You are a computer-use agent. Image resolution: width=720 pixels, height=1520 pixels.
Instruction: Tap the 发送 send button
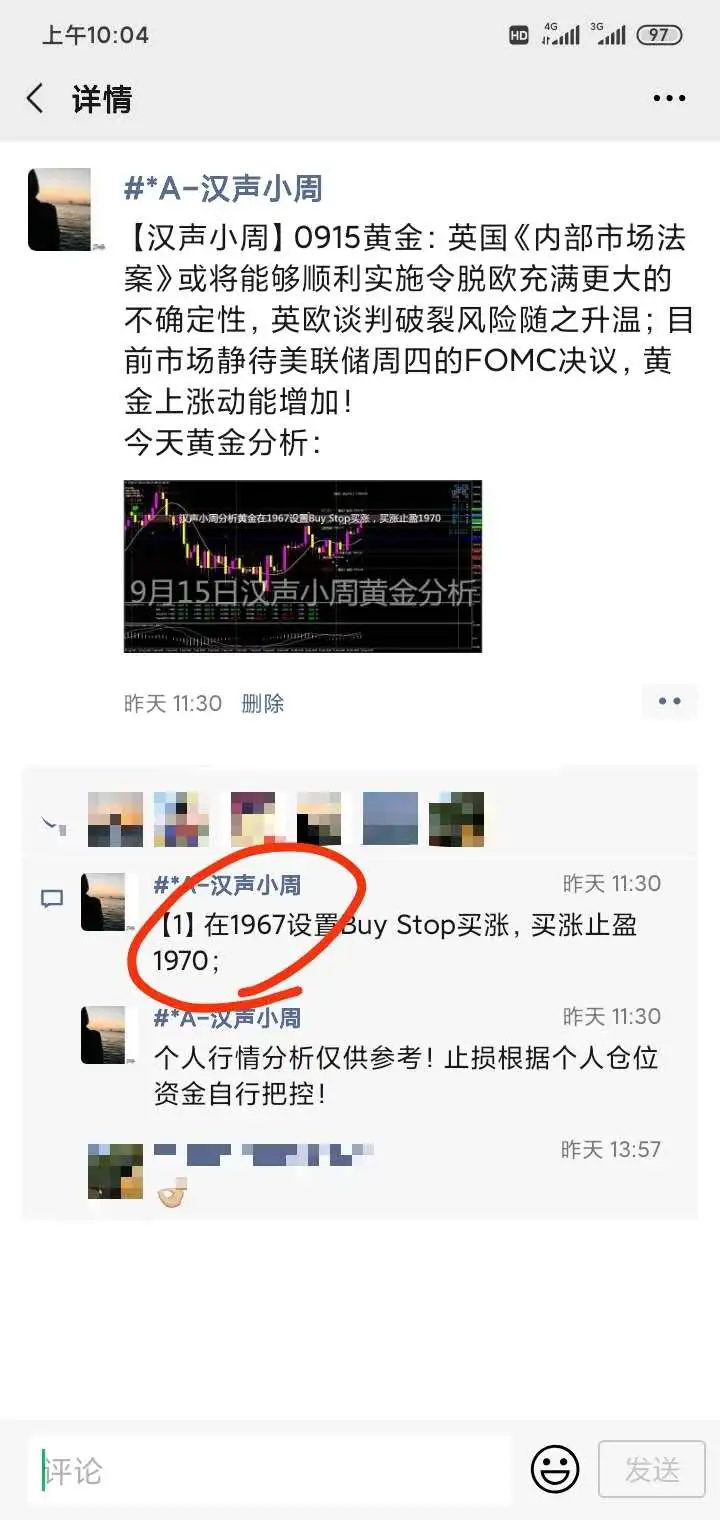click(652, 1469)
